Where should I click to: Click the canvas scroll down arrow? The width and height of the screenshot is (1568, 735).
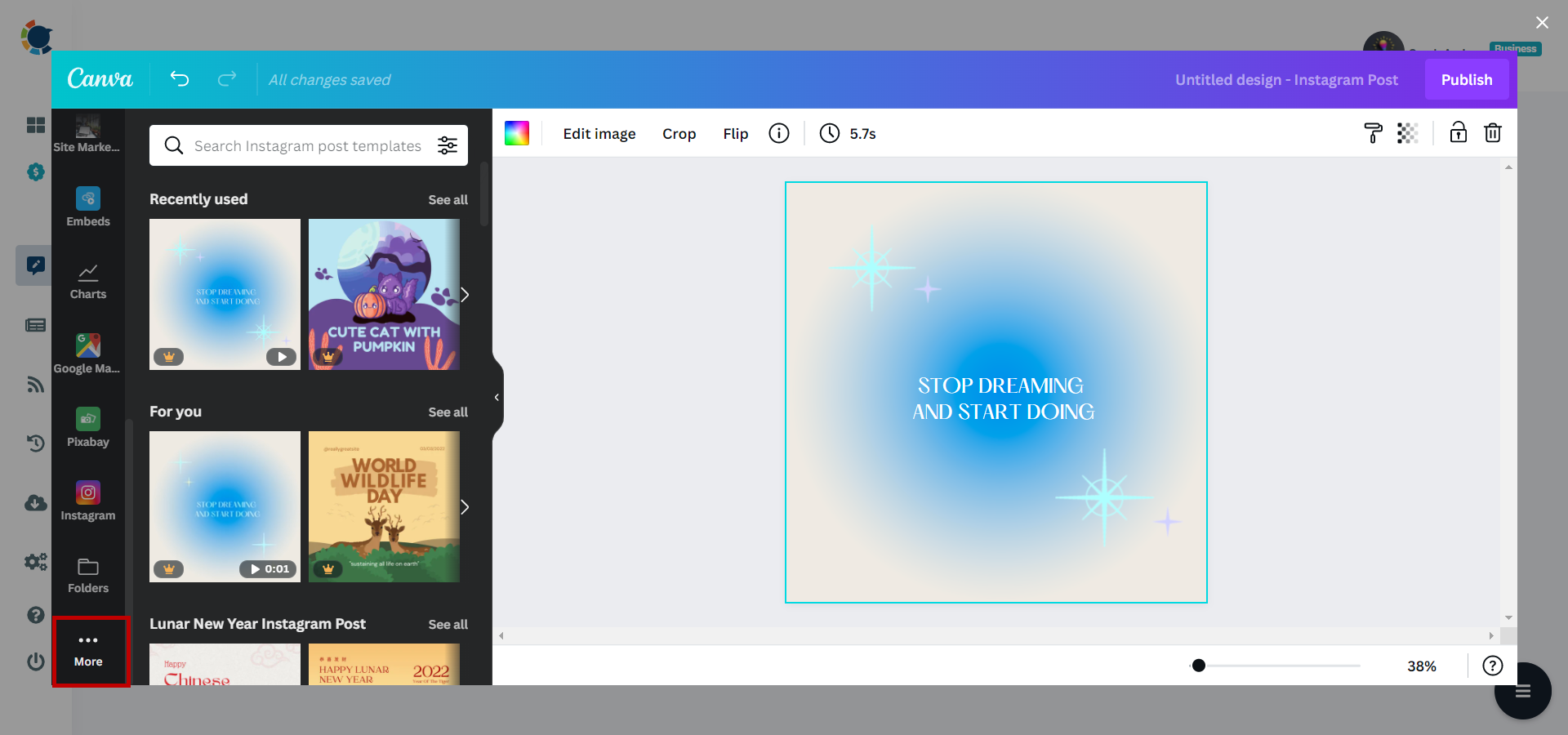[x=1508, y=618]
